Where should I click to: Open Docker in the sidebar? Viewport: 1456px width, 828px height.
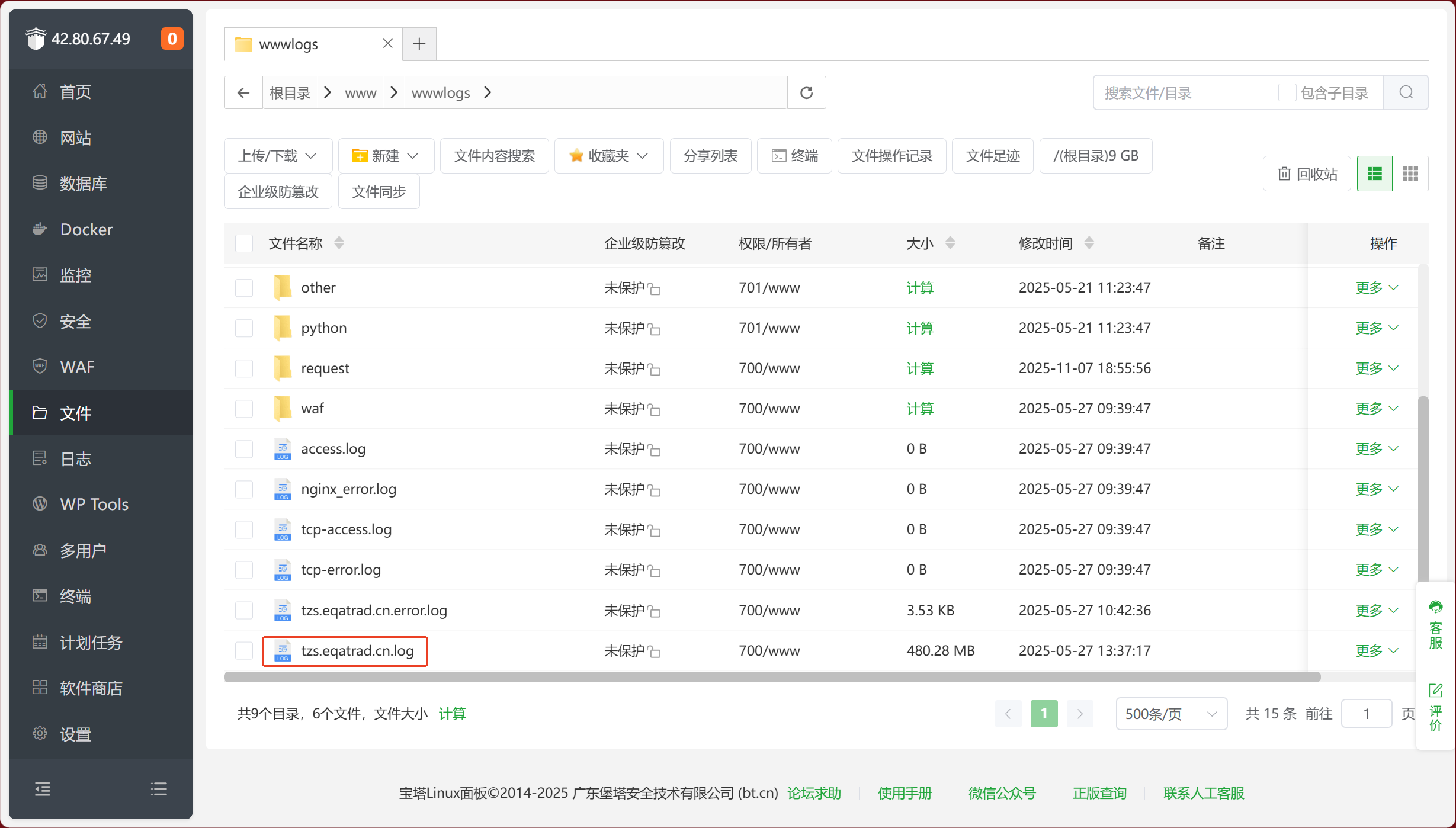click(x=86, y=229)
